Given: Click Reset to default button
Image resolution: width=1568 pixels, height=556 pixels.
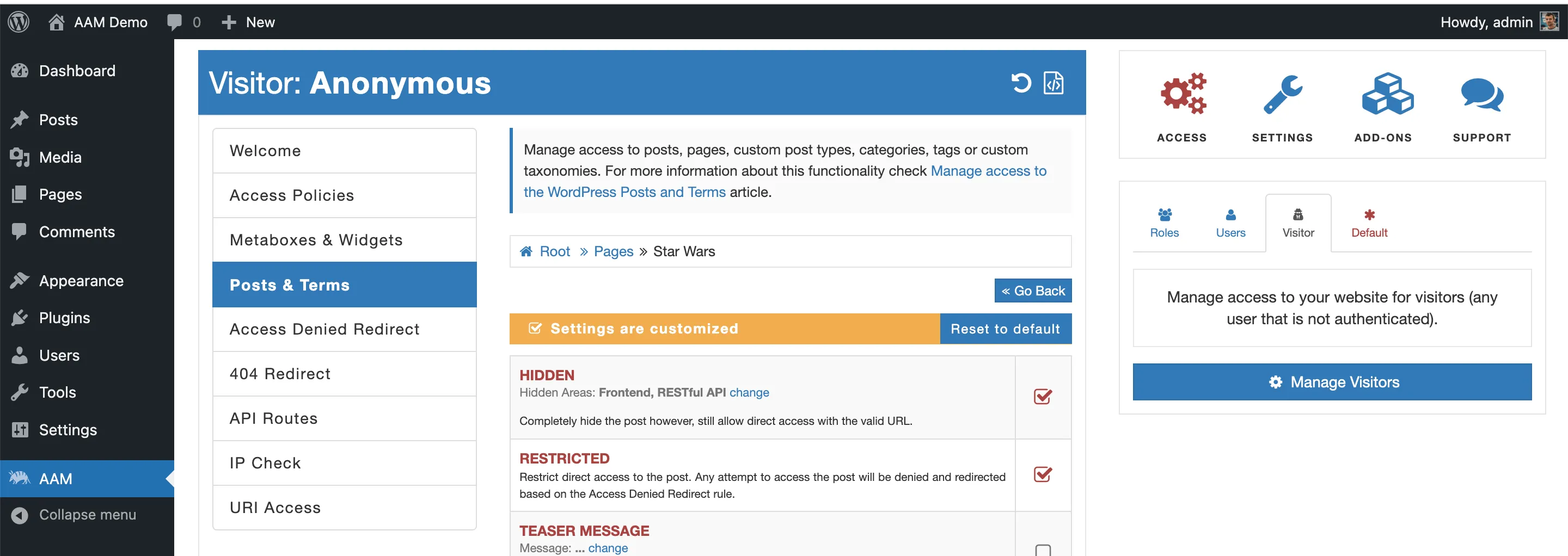Looking at the screenshot, I should tap(1006, 329).
